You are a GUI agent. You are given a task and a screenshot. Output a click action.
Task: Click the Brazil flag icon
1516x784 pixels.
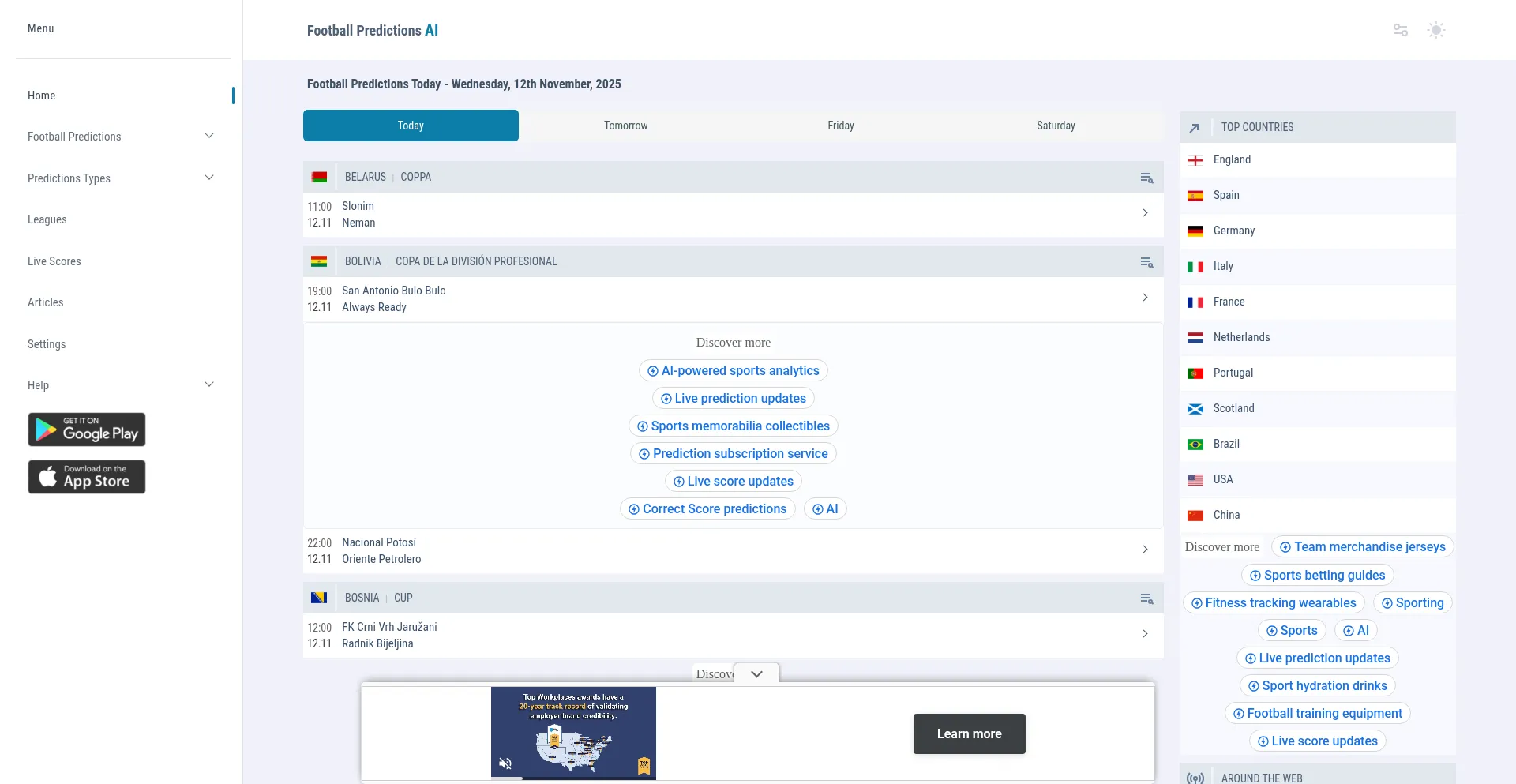pyautogui.click(x=1195, y=445)
